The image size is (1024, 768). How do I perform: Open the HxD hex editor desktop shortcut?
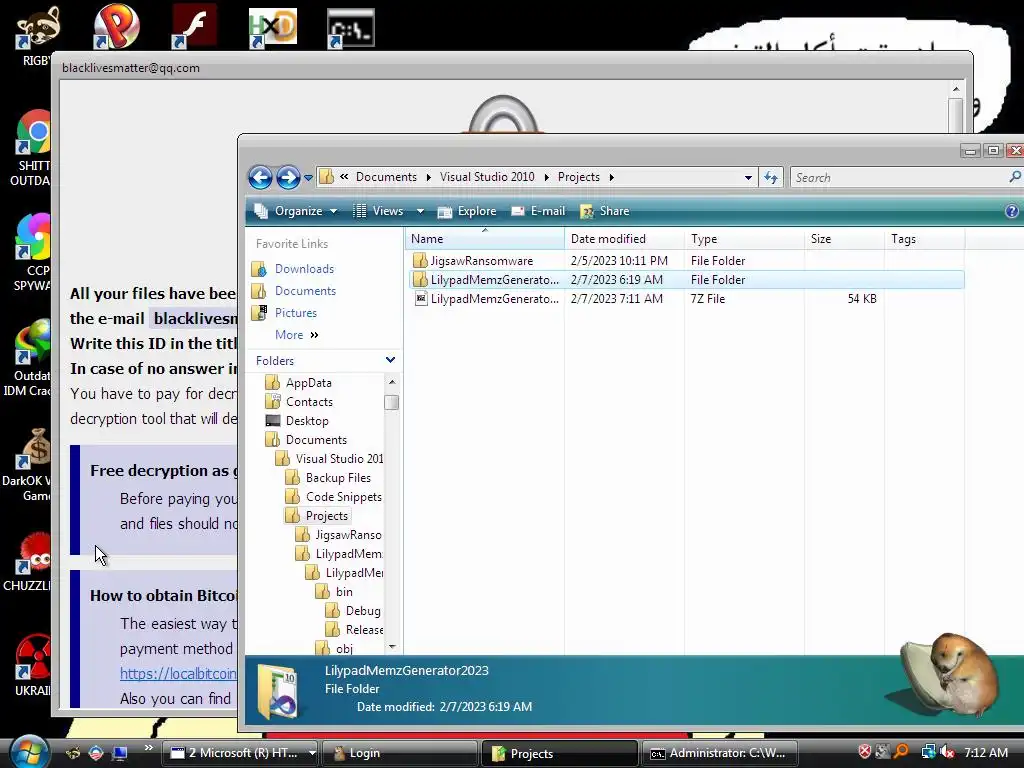pos(272,28)
